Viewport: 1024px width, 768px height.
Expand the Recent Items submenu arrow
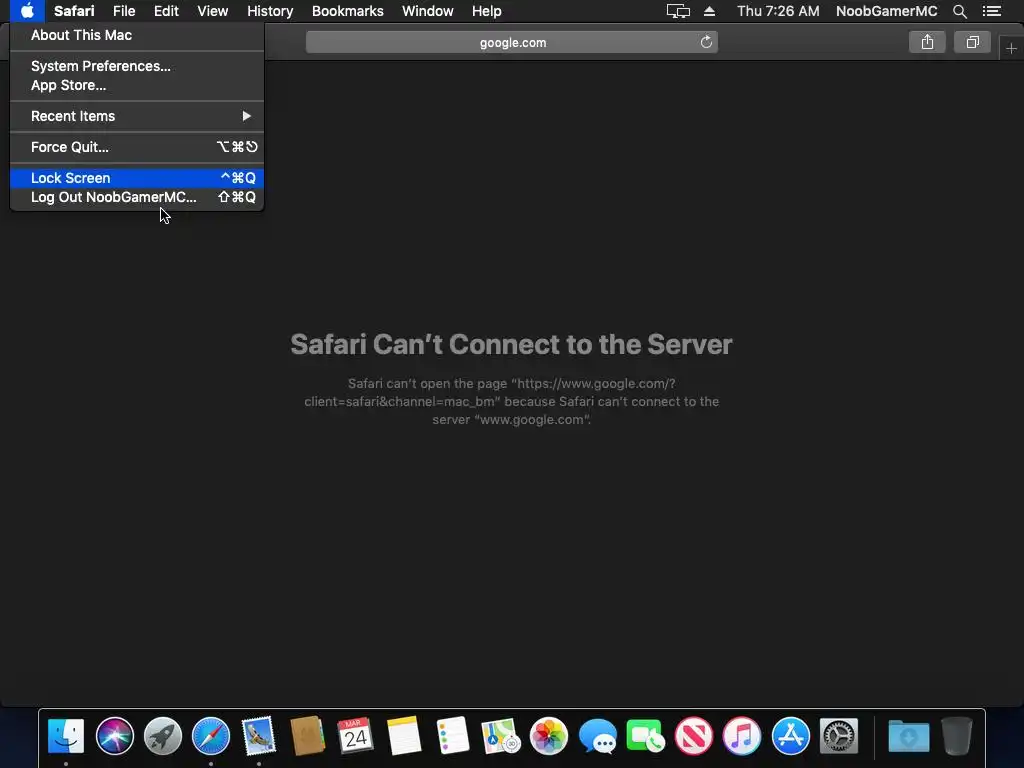246,116
